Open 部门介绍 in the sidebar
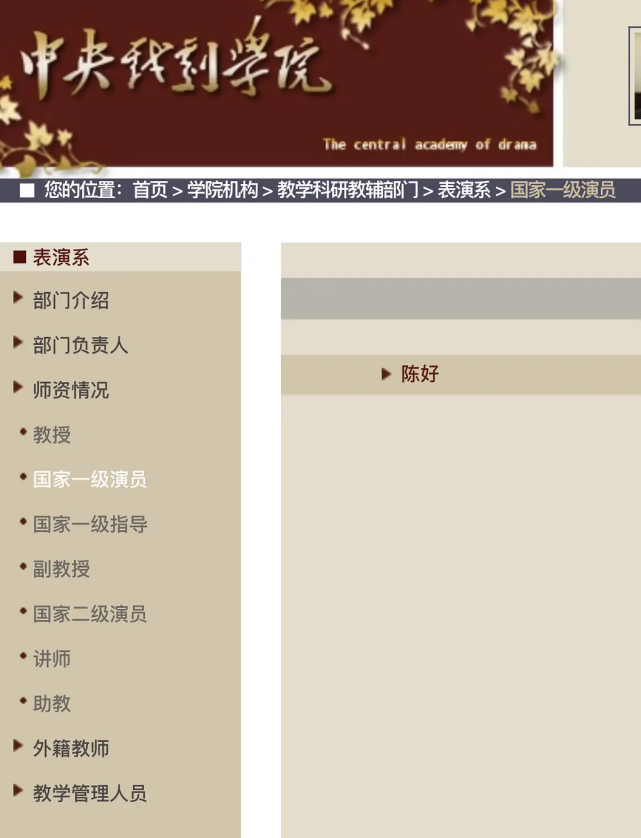 [x=71, y=300]
